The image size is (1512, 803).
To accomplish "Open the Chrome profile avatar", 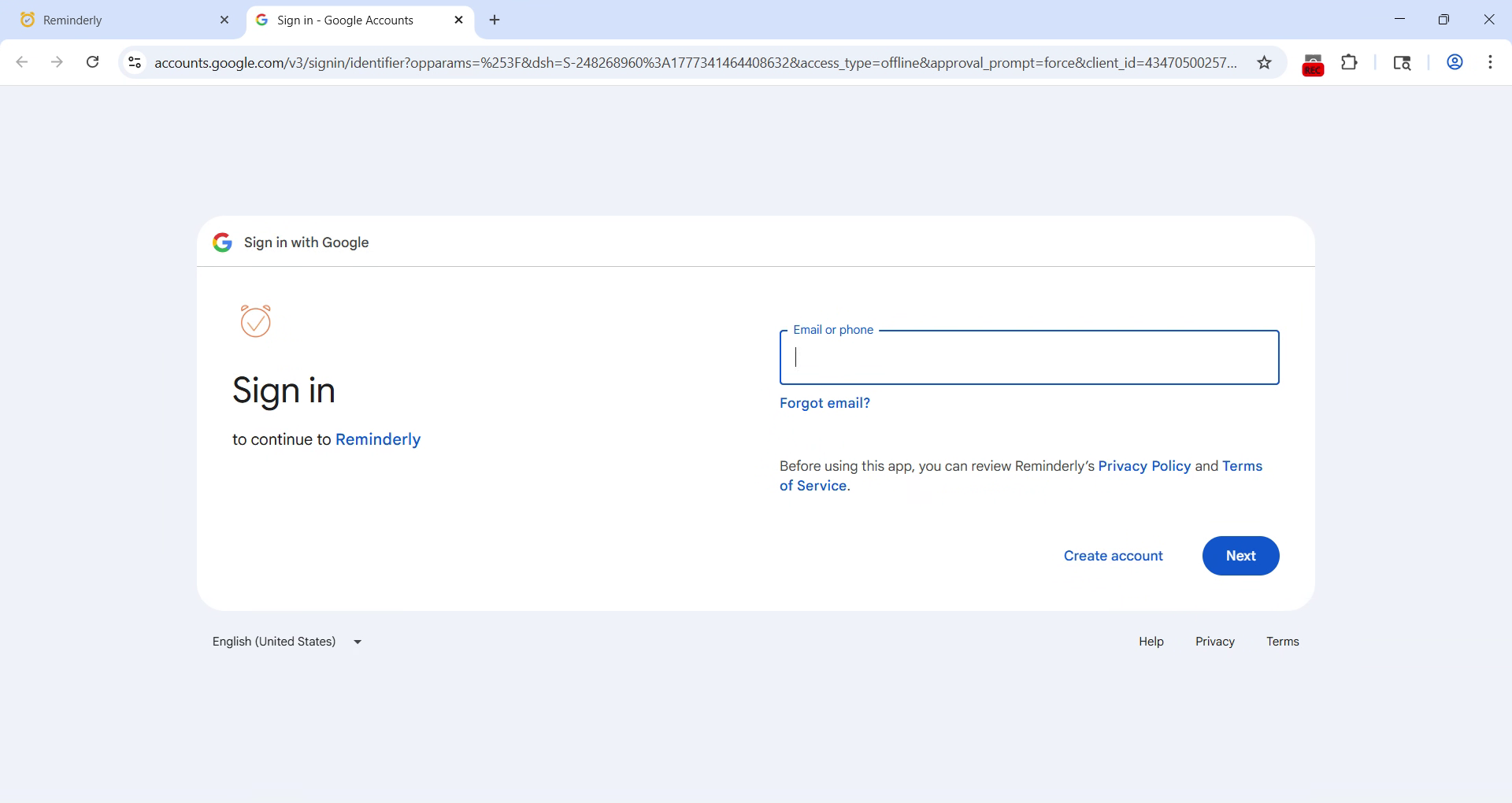I will coord(1455,62).
